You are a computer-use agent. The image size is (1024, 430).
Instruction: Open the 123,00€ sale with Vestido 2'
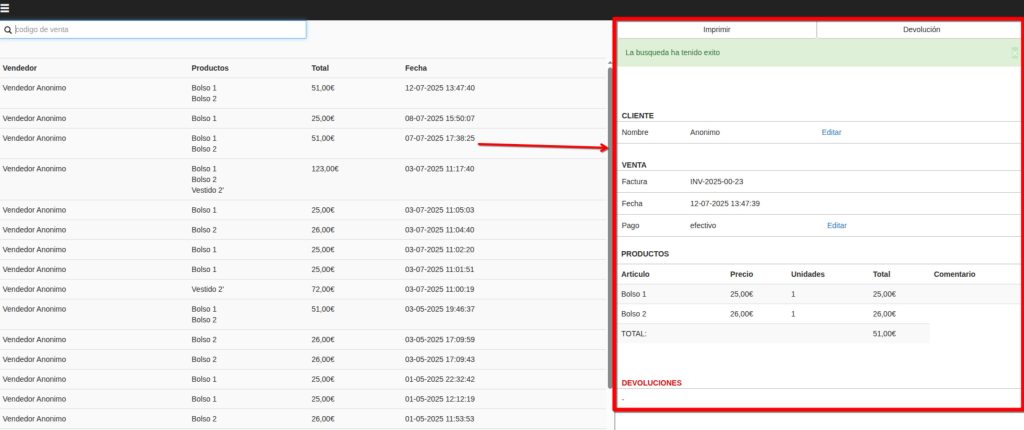point(300,179)
